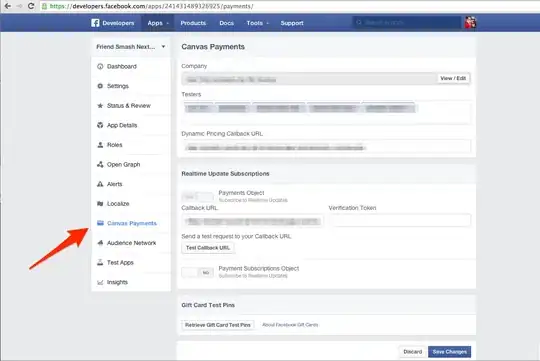The width and height of the screenshot is (540, 361).
Task: Expand the Friend Smash app selector dropdown
Action: coord(131,47)
